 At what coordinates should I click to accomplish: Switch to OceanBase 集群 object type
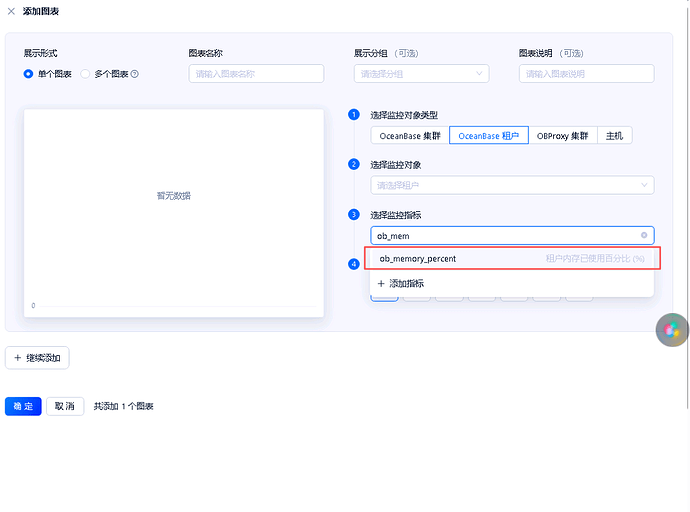(x=410, y=135)
